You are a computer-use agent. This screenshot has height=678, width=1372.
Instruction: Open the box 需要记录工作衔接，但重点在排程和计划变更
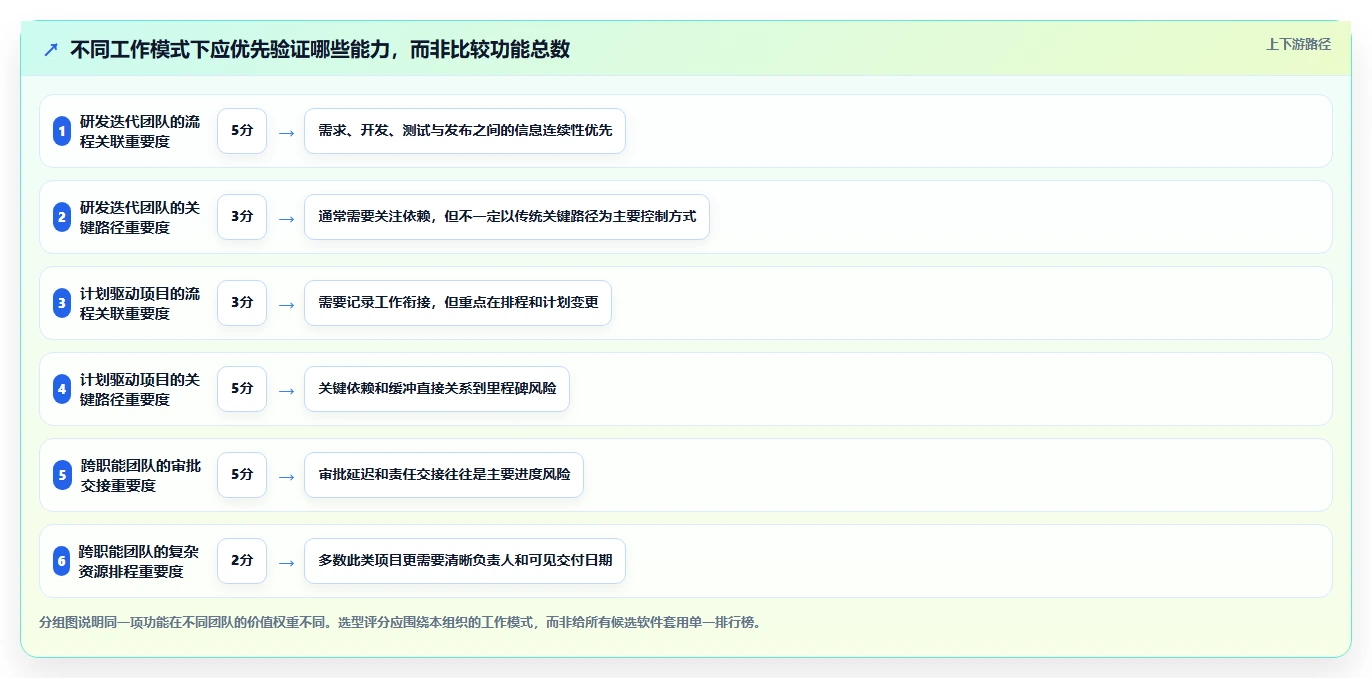pyautogui.click(x=458, y=303)
